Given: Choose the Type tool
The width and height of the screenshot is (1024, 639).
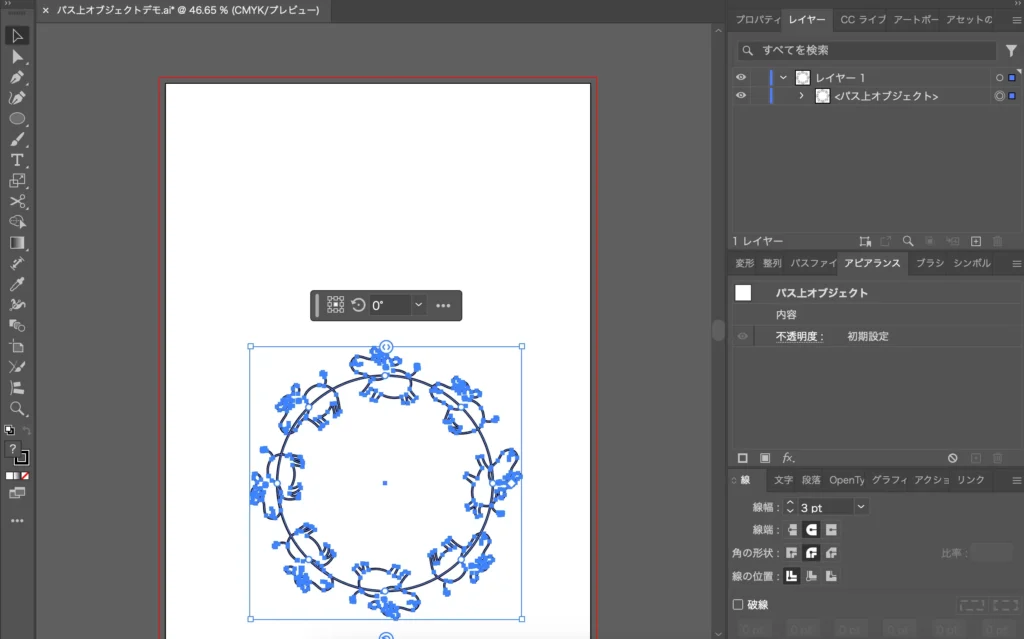Looking at the screenshot, I should tap(17, 160).
